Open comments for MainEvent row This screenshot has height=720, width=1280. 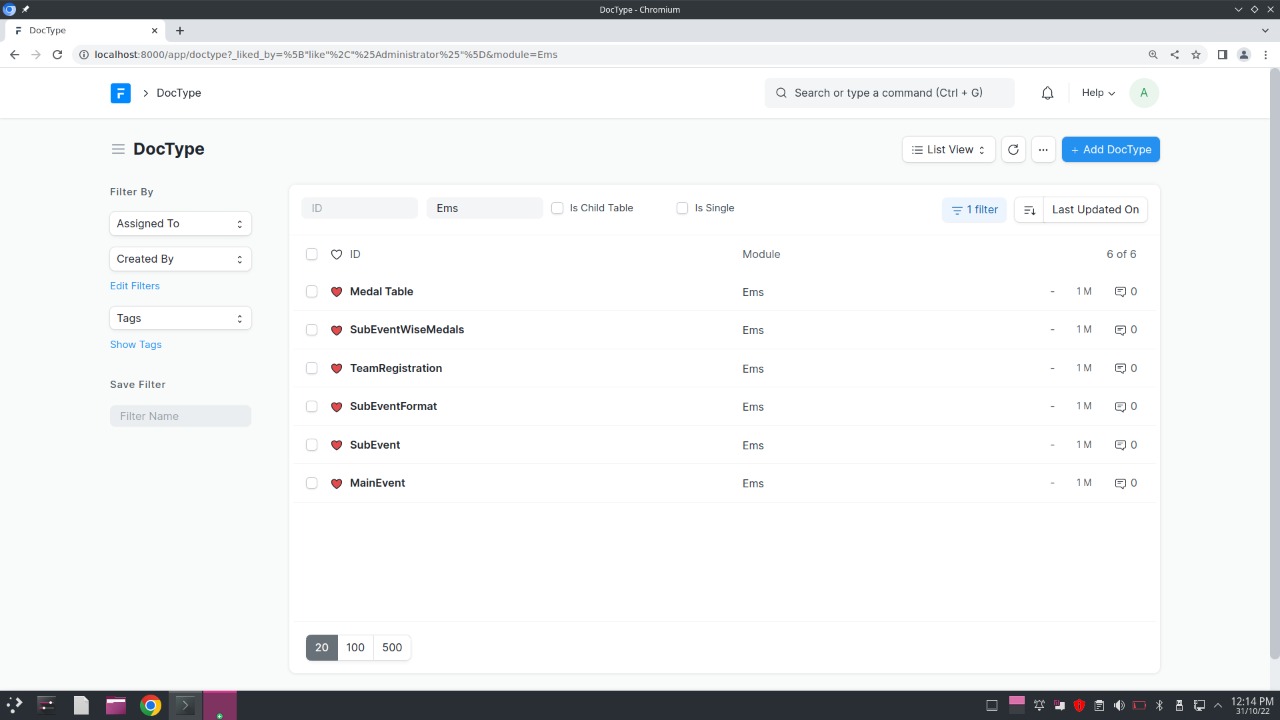tap(1125, 483)
